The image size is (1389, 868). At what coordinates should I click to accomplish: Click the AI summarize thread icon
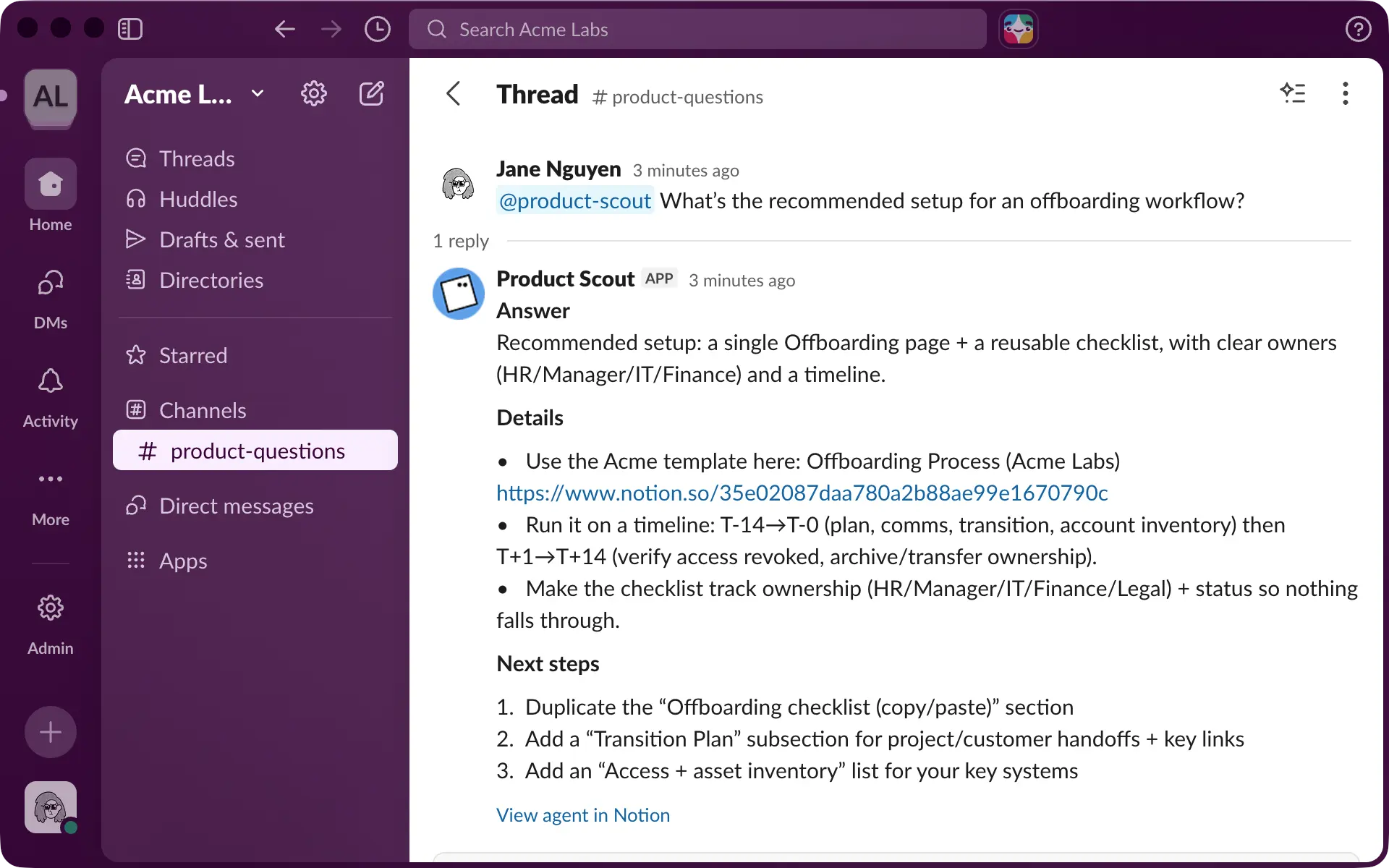1293,93
